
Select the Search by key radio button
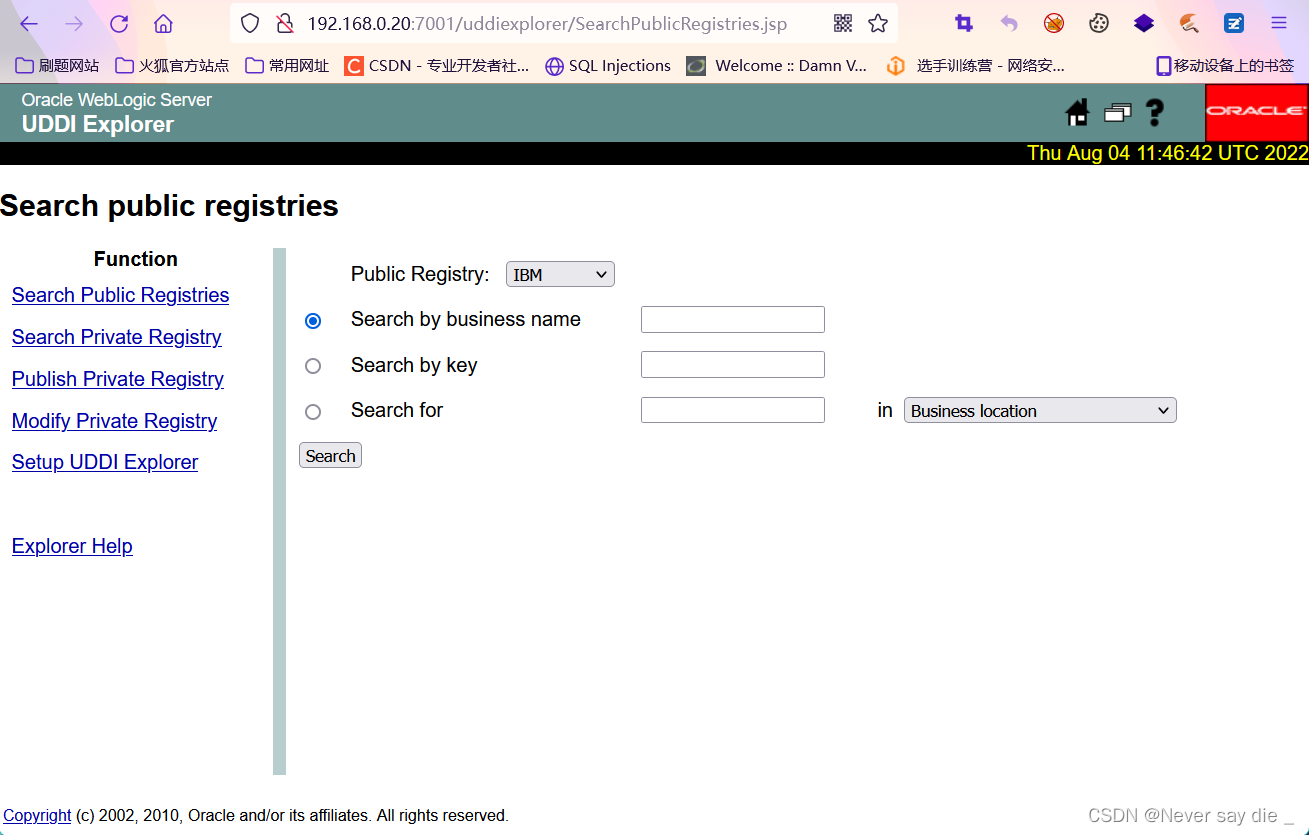(x=313, y=366)
